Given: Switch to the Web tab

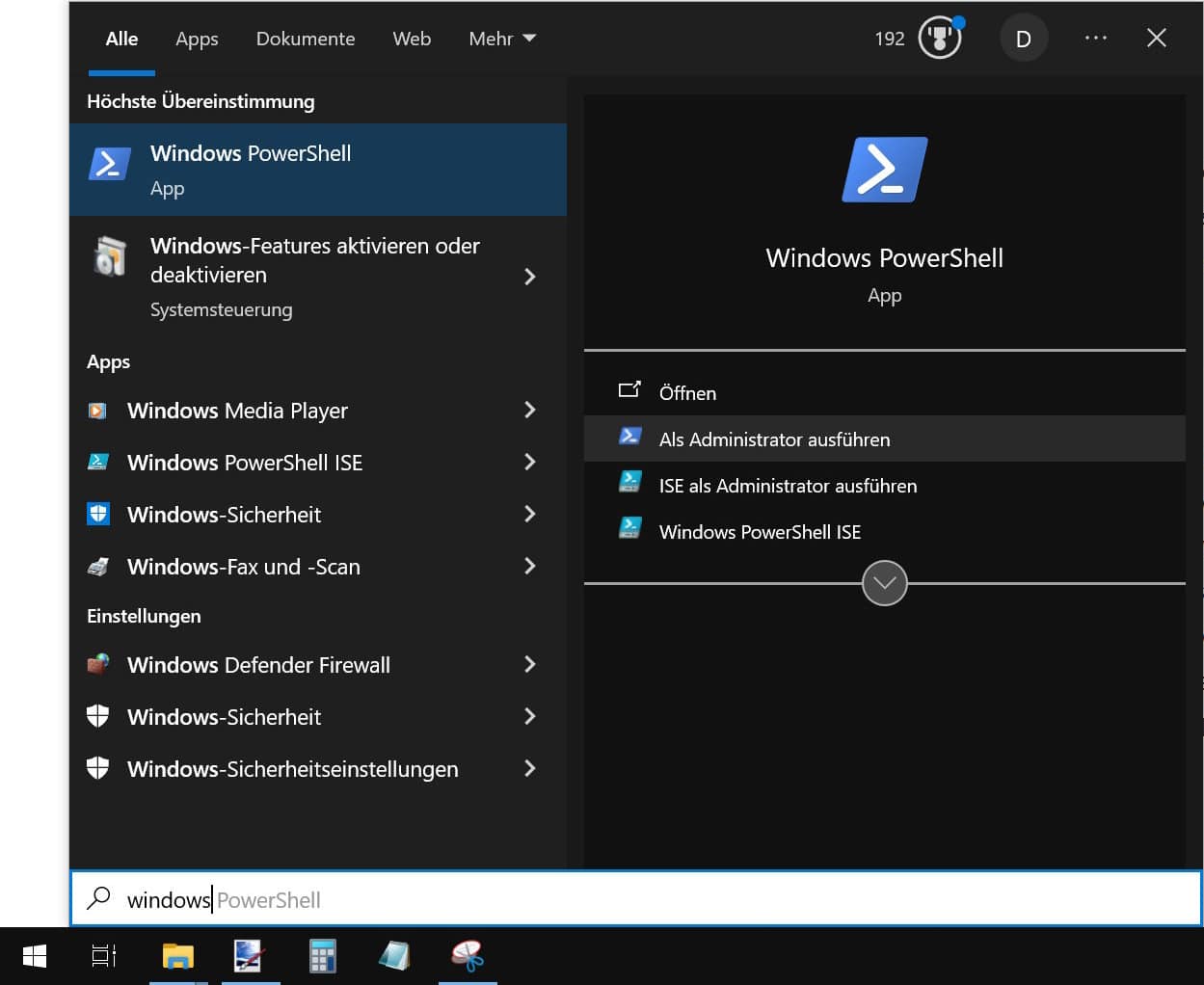Looking at the screenshot, I should (x=412, y=39).
